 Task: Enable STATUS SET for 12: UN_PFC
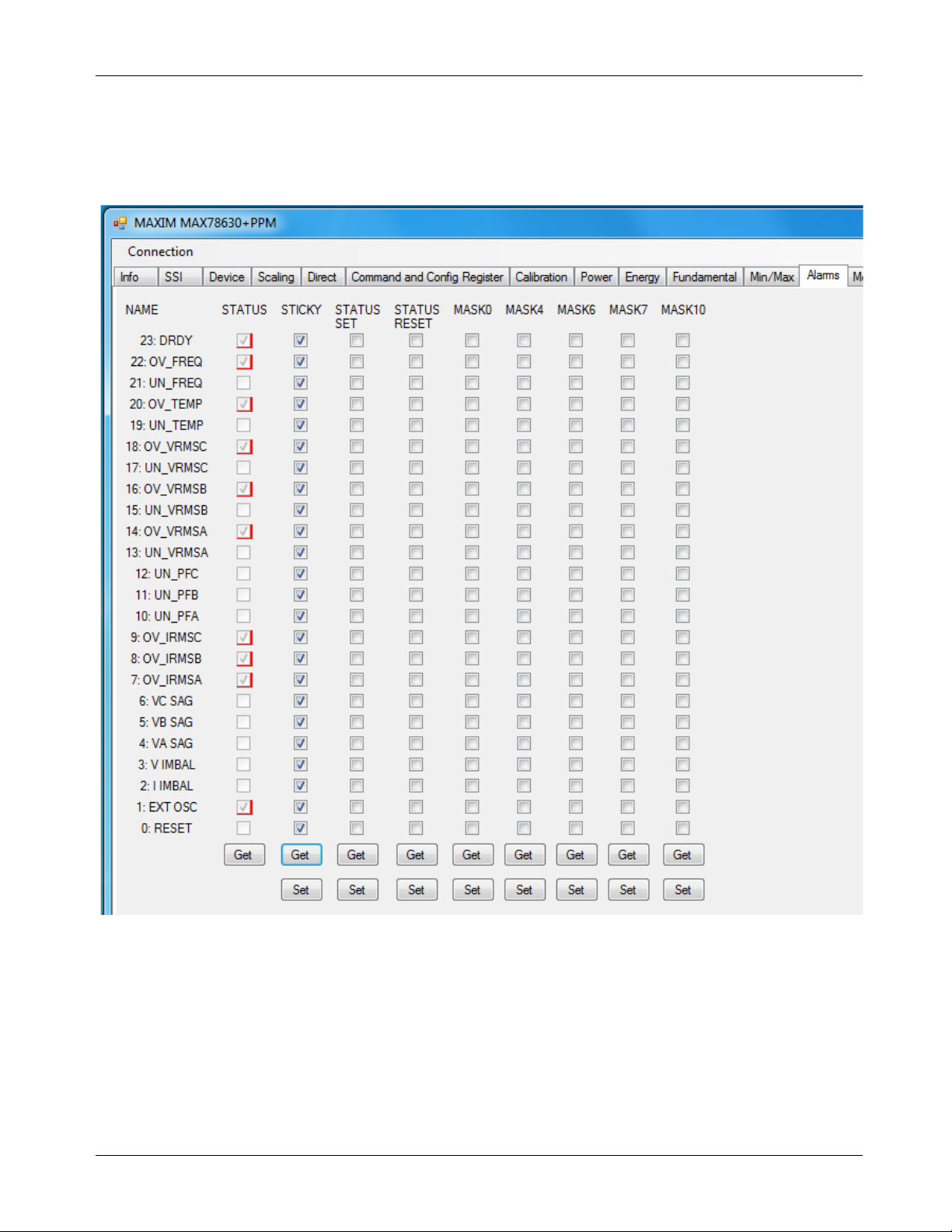[x=357, y=574]
